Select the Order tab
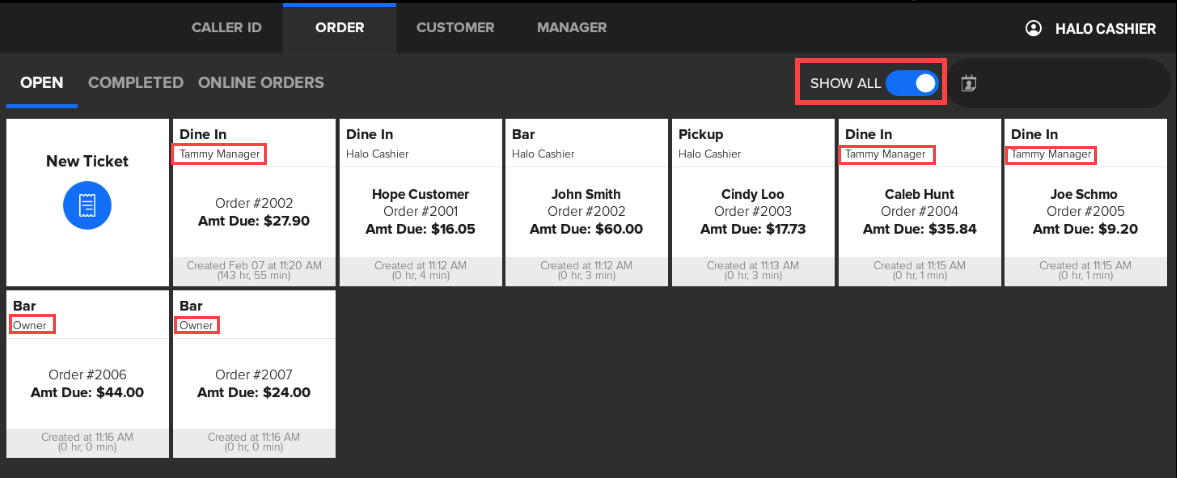 [x=339, y=27]
